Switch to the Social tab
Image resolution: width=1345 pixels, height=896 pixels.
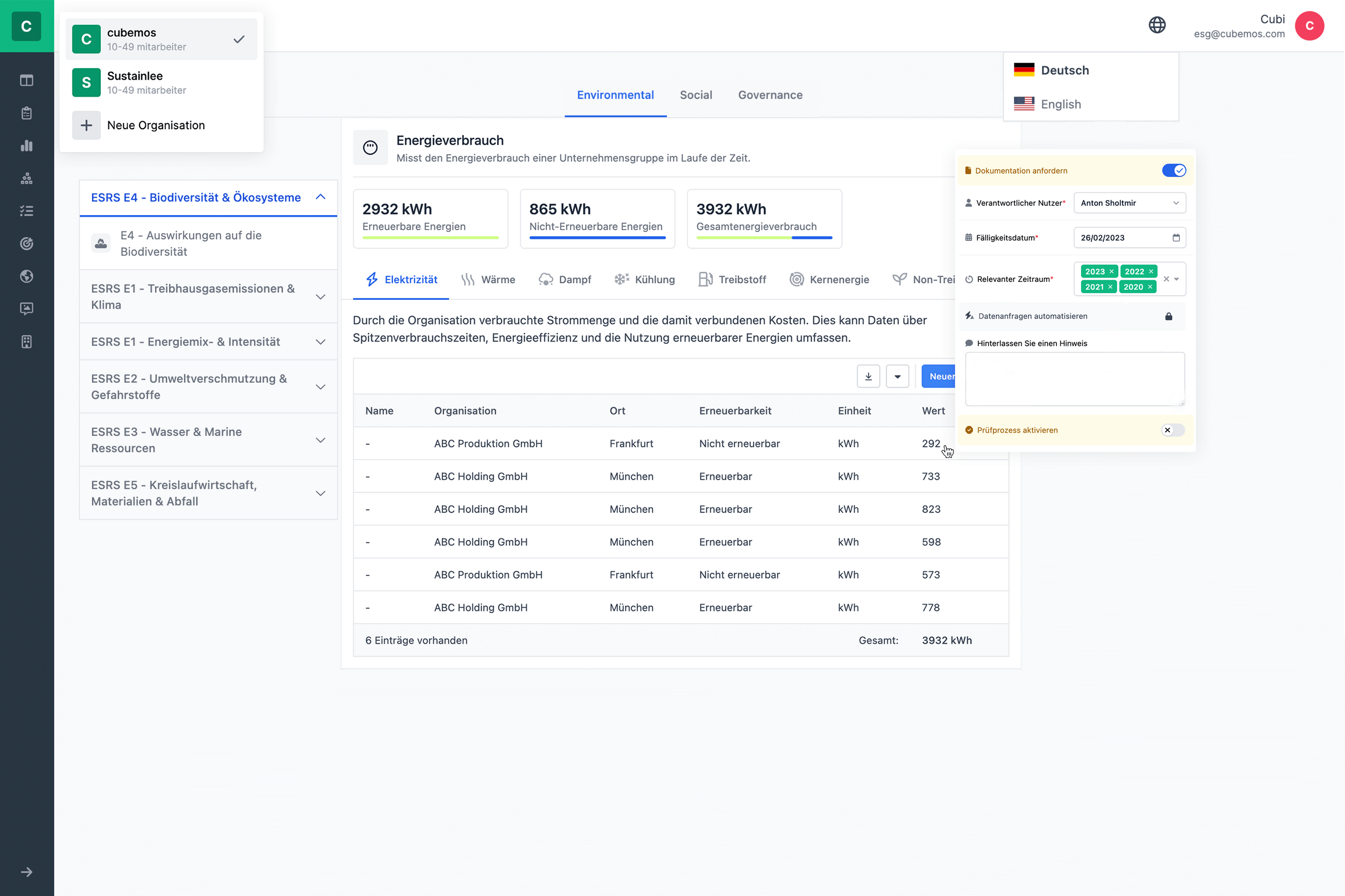(x=695, y=95)
